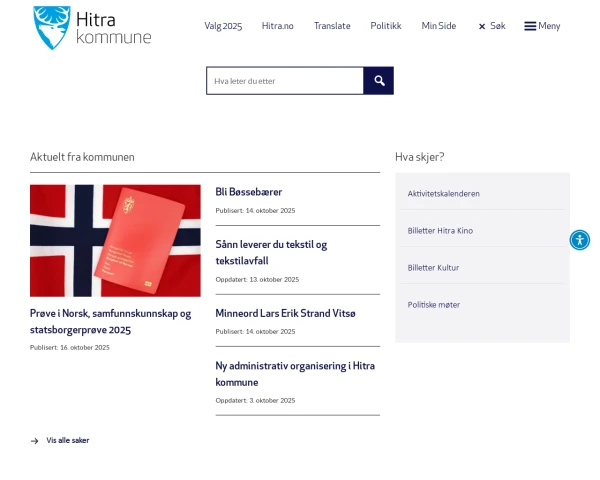Click the 'Hva skjer?' heading
This screenshot has height=480, width=600.
coord(419,157)
